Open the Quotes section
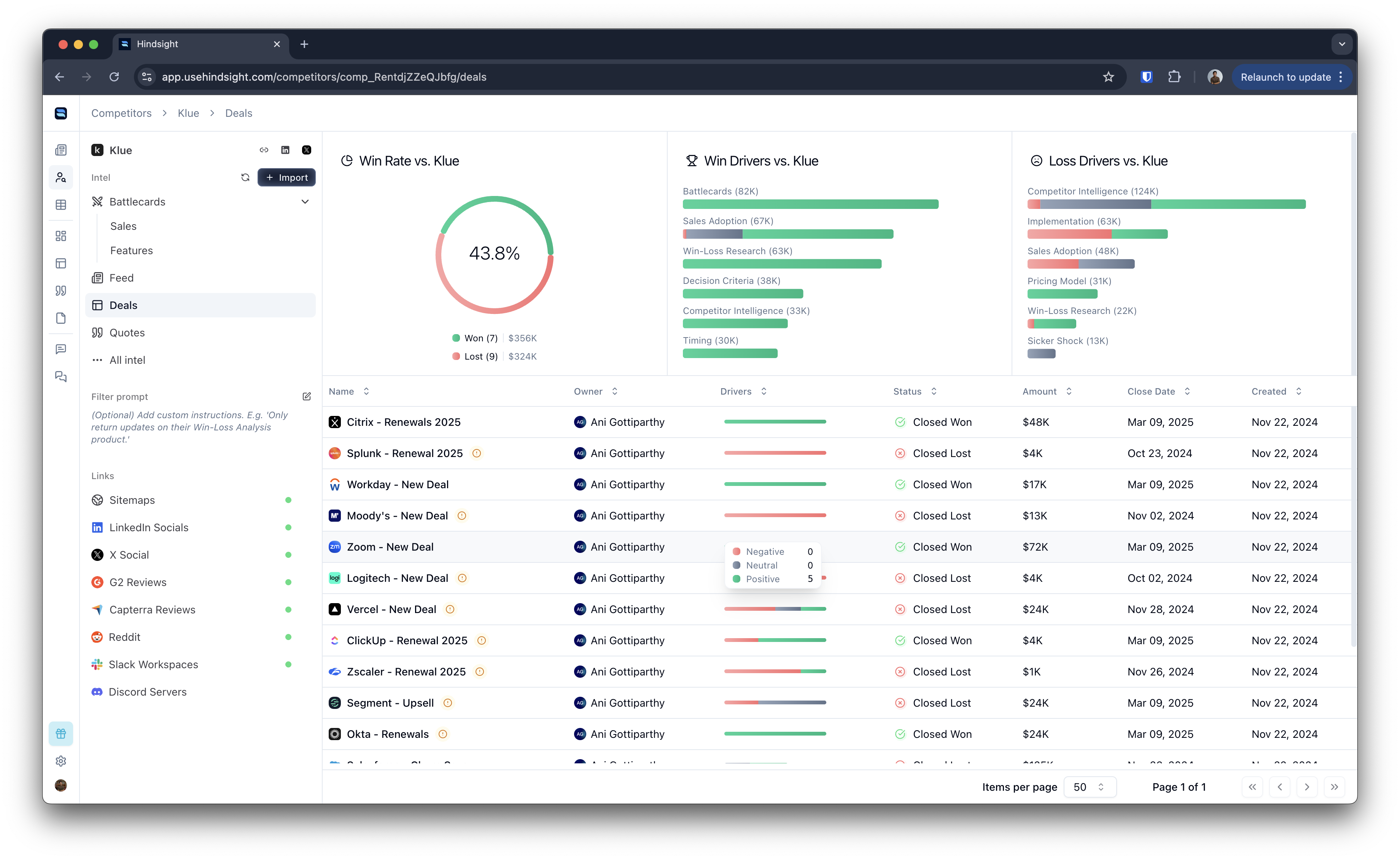The width and height of the screenshot is (1400, 860). click(x=200, y=333)
